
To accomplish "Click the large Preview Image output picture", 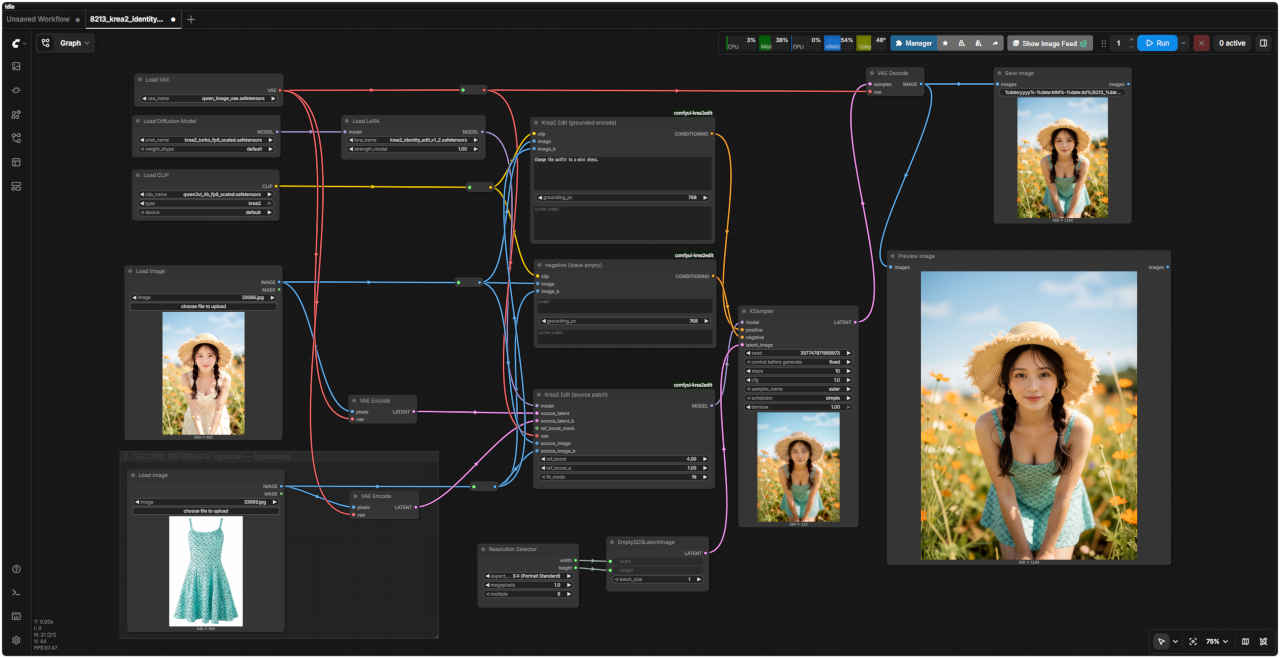I will tap(1028, 415).
